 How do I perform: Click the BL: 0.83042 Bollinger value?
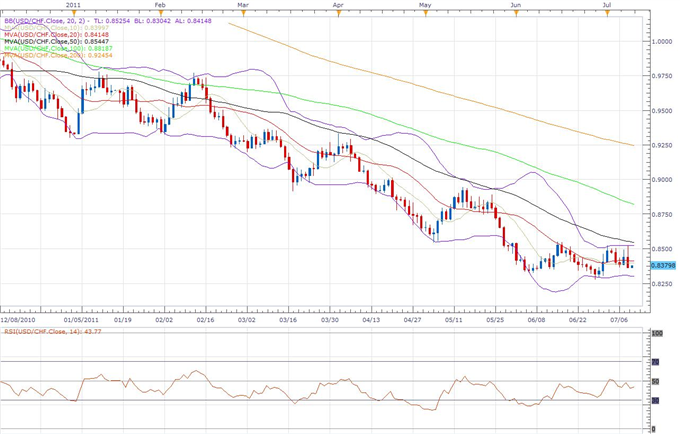coord(153,20)
